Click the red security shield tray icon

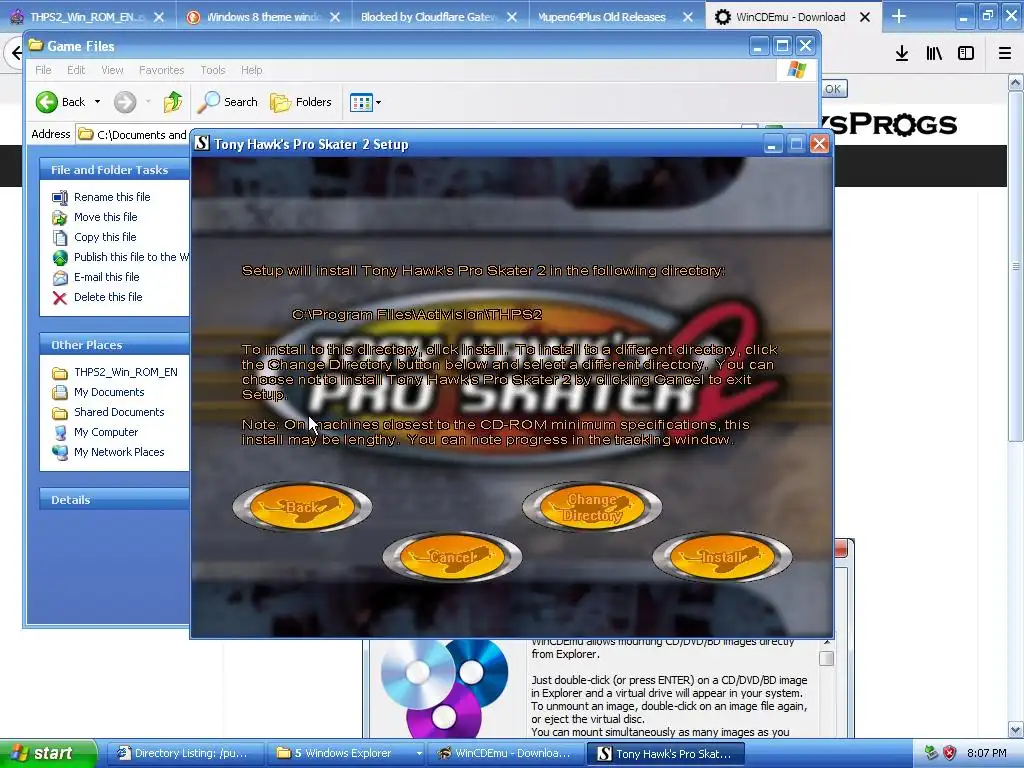950,753
